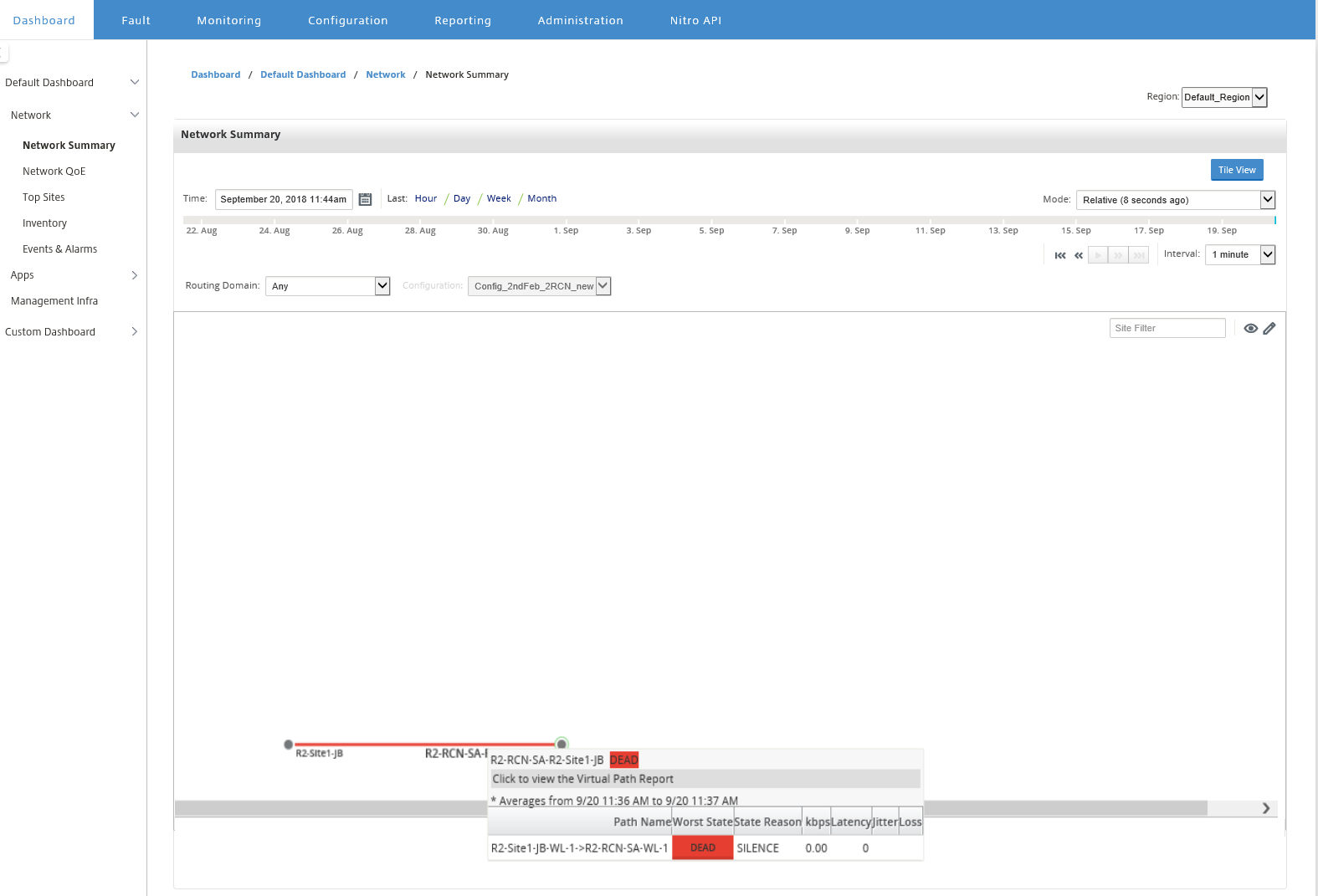The height and width of the screenshot is (896, 1318).
Task: Open the Mode dropdown showing Relative
Action: [1175, 200]
